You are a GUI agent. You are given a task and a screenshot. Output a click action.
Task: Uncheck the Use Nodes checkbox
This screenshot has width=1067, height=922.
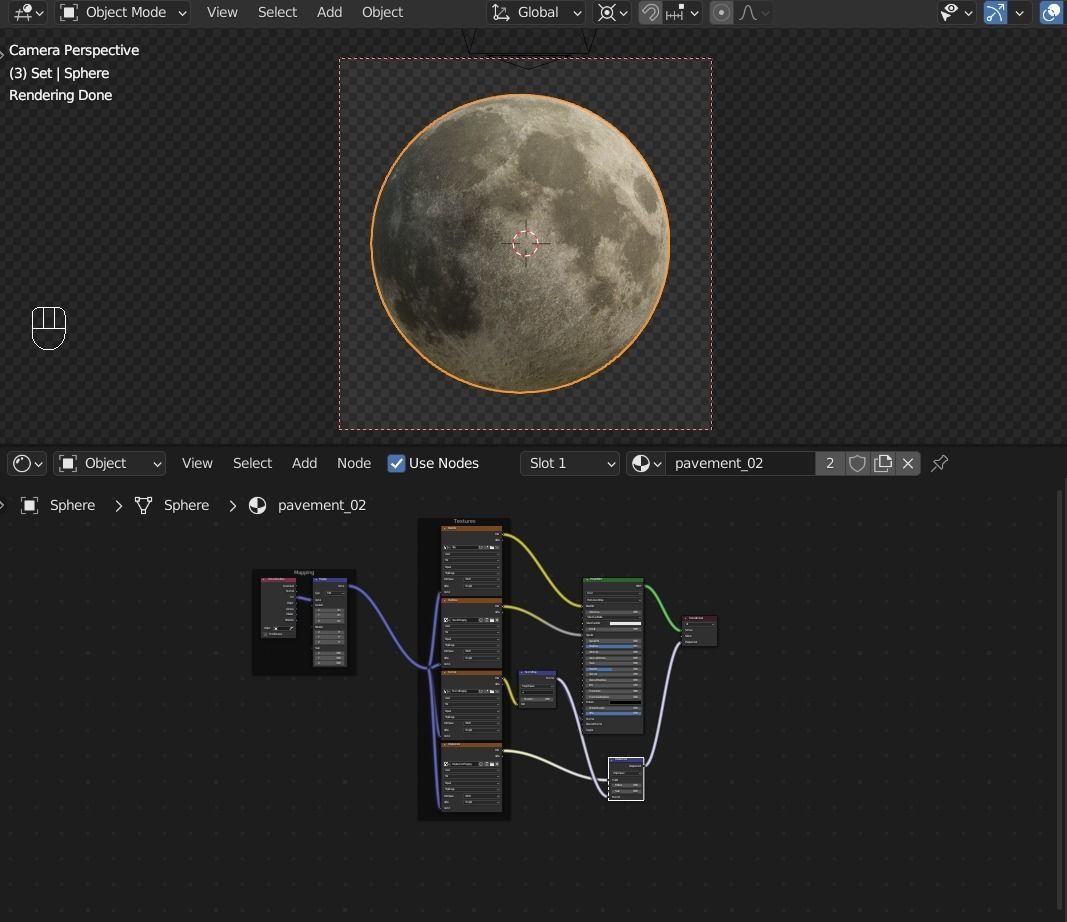pyautogui.click(x=396, y=463)
